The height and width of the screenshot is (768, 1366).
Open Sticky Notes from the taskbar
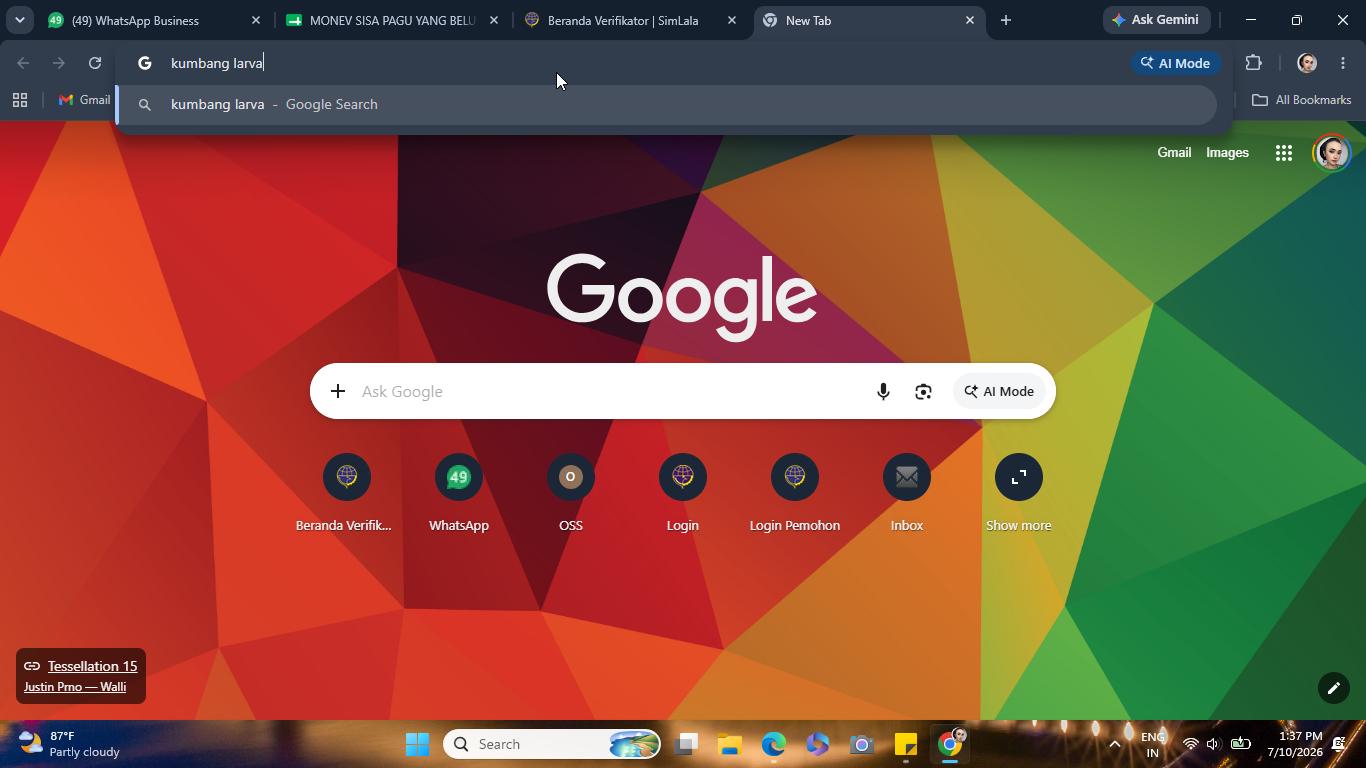[x=906, y=744]
